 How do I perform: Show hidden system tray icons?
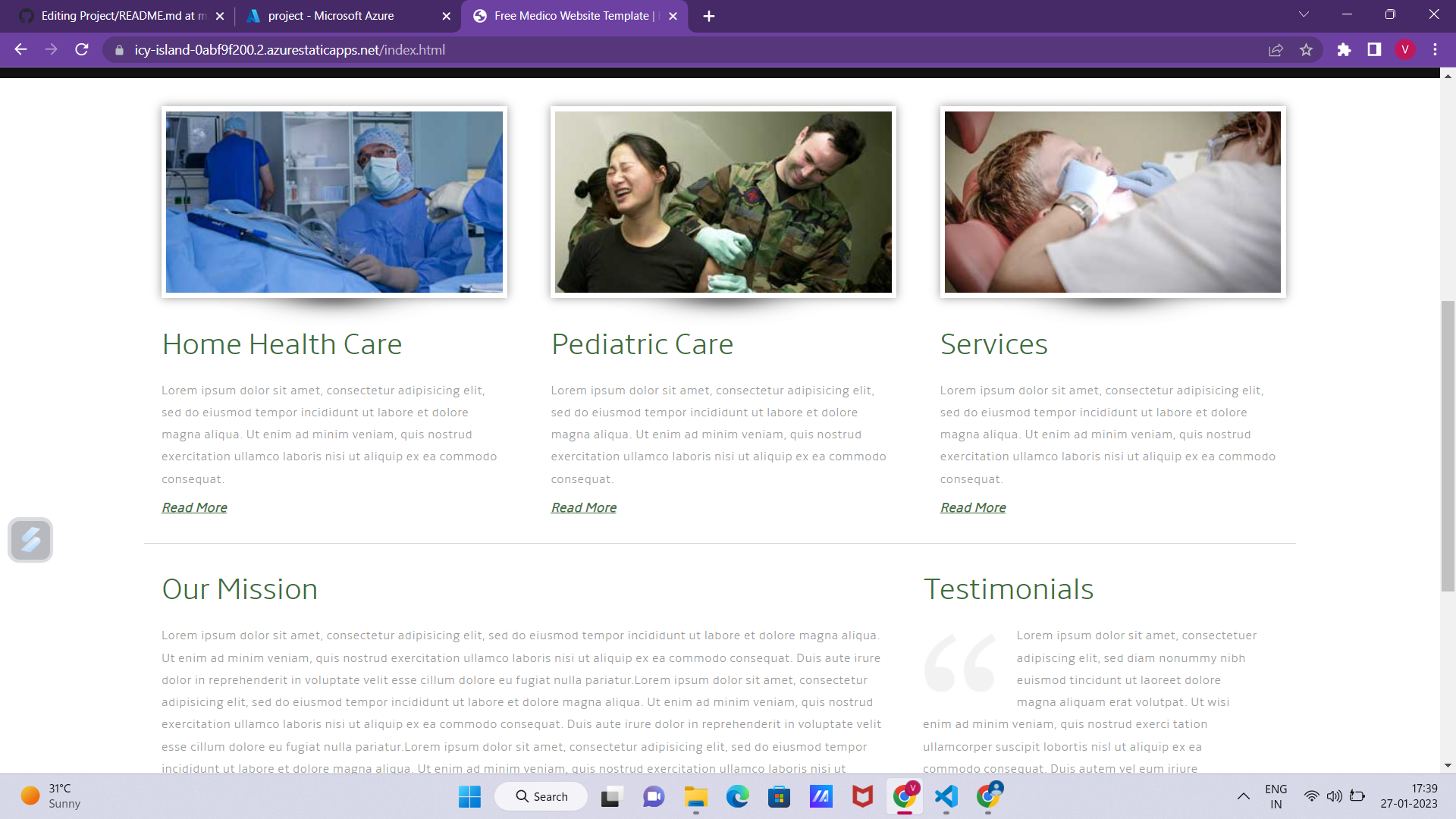click(x=1244, y=796)
